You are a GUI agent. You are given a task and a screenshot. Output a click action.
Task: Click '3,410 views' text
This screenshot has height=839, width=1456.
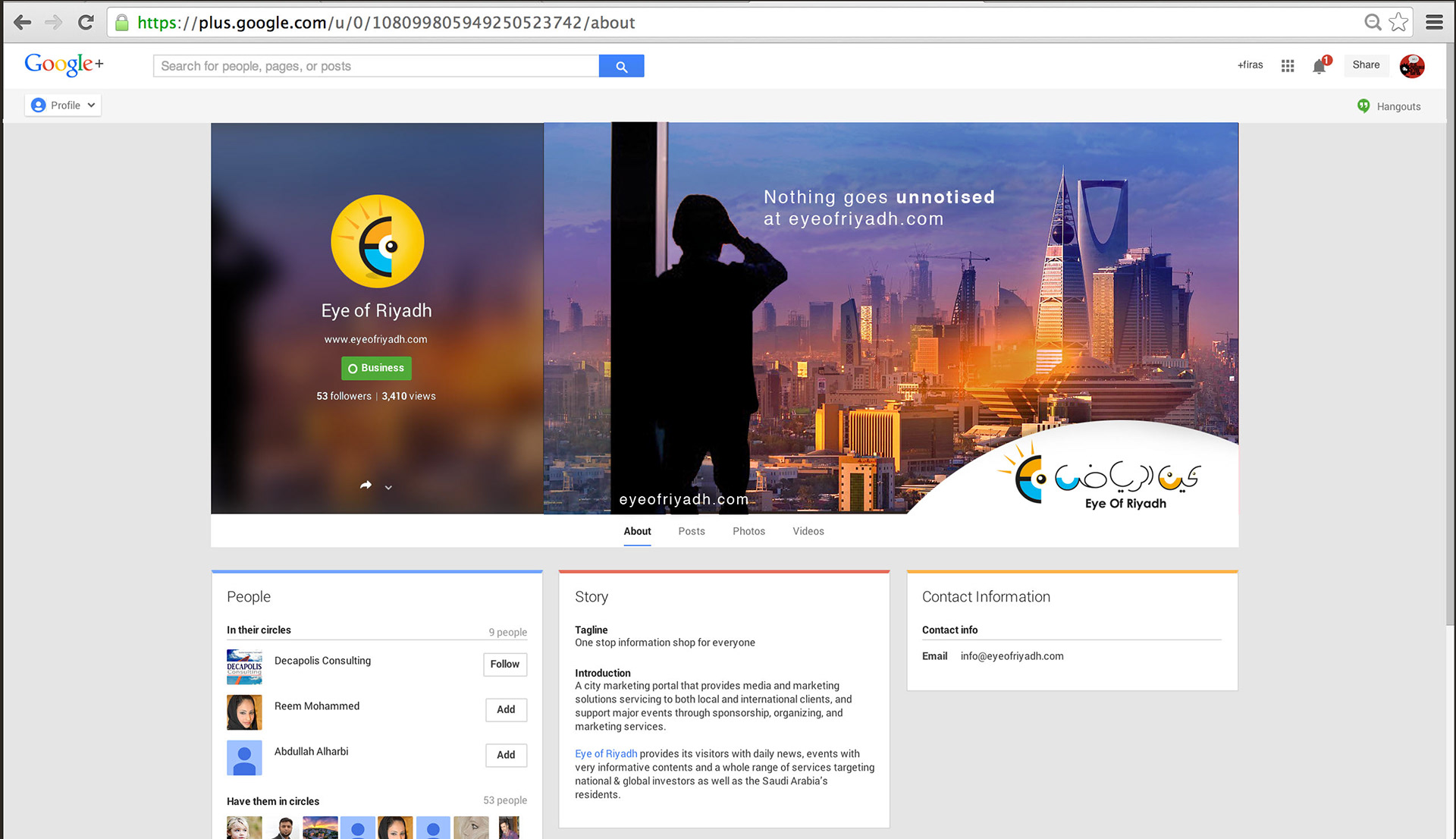(409, 396)
